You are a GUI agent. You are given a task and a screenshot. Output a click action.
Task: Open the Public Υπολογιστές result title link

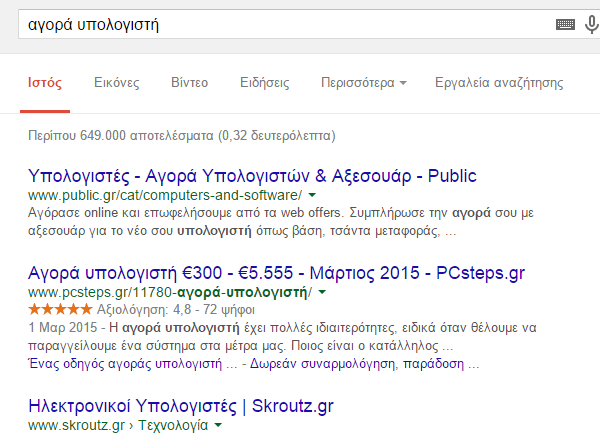(252, 176)
